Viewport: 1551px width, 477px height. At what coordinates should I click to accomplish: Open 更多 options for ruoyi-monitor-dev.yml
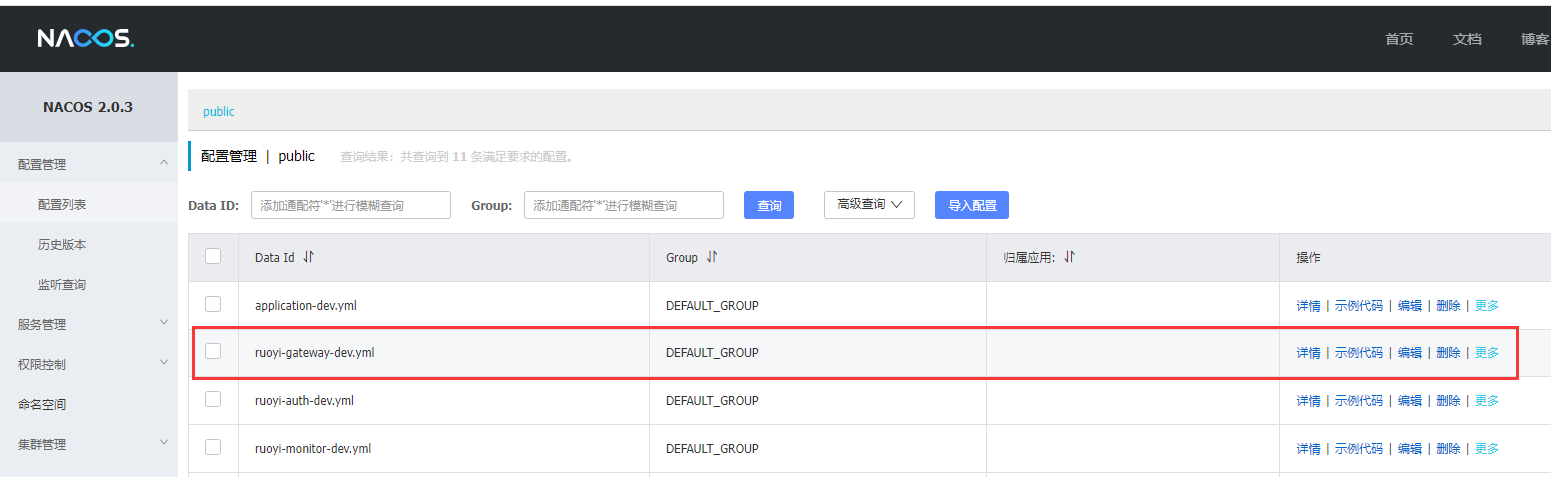(1487, 449)
